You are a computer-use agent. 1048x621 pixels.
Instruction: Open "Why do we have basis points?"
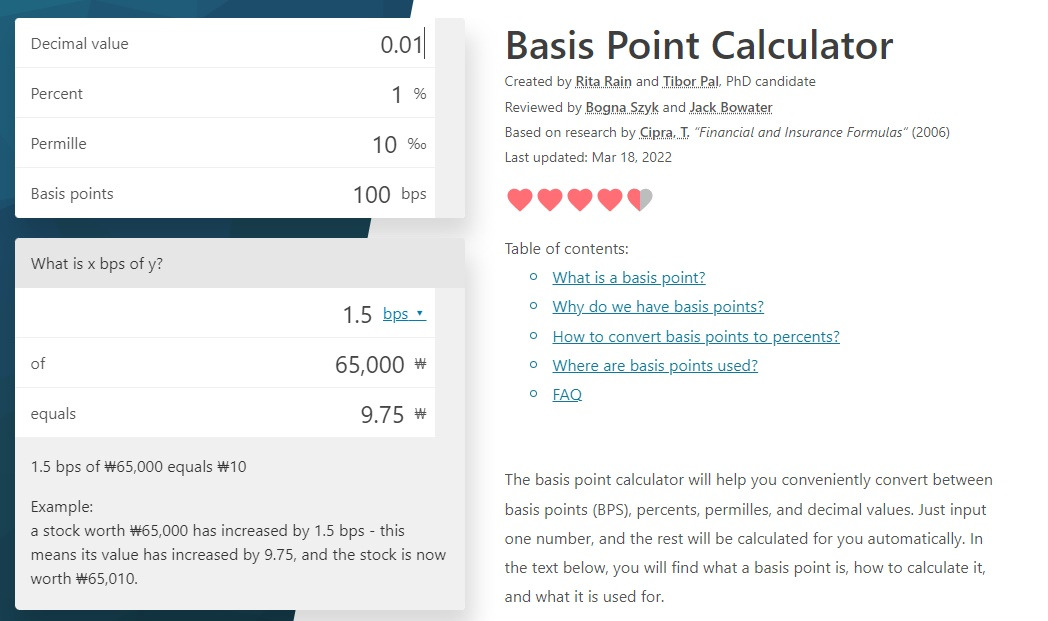(x=657, y=307)
